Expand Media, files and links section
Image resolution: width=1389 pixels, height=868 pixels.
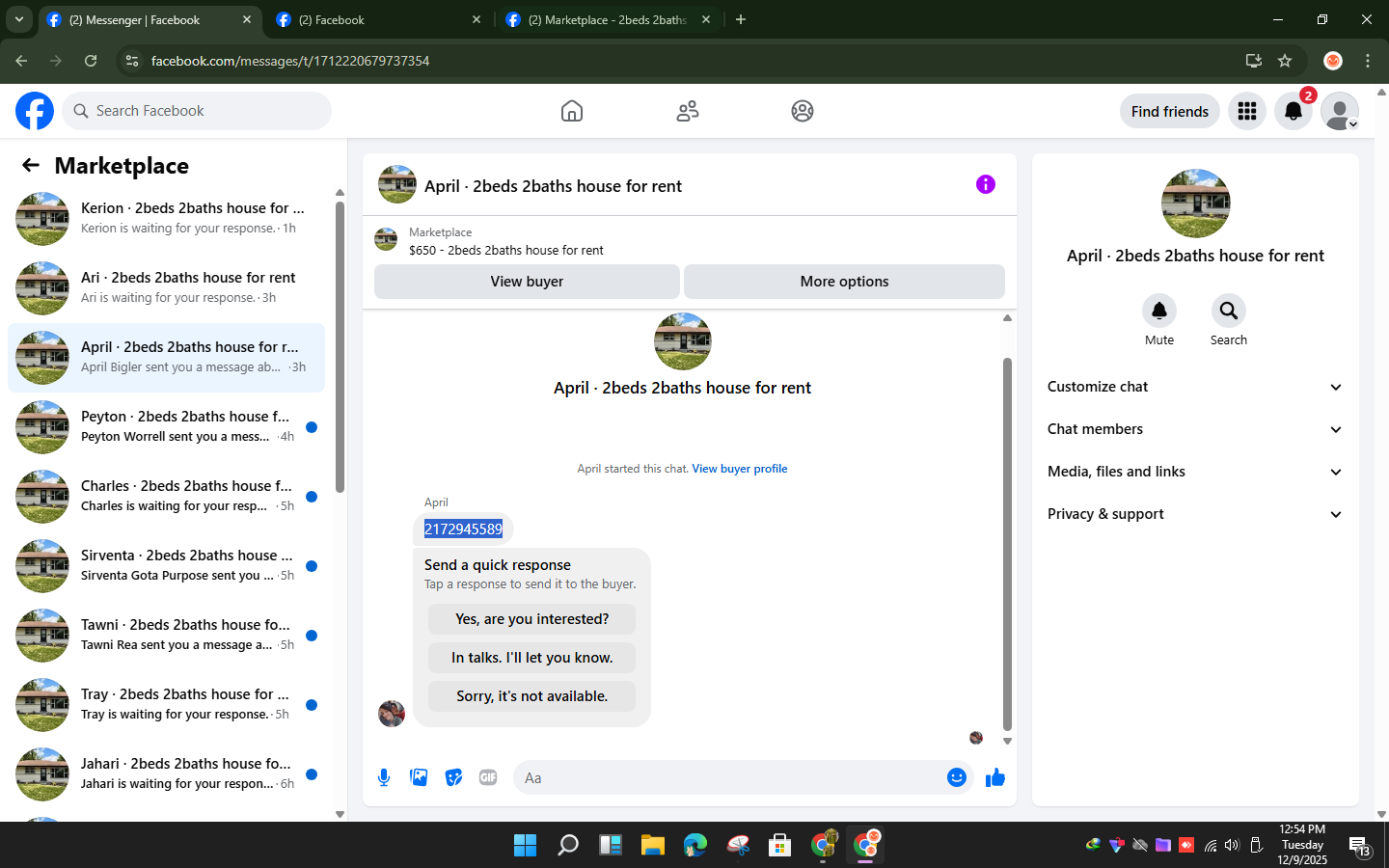point(1195,472)
